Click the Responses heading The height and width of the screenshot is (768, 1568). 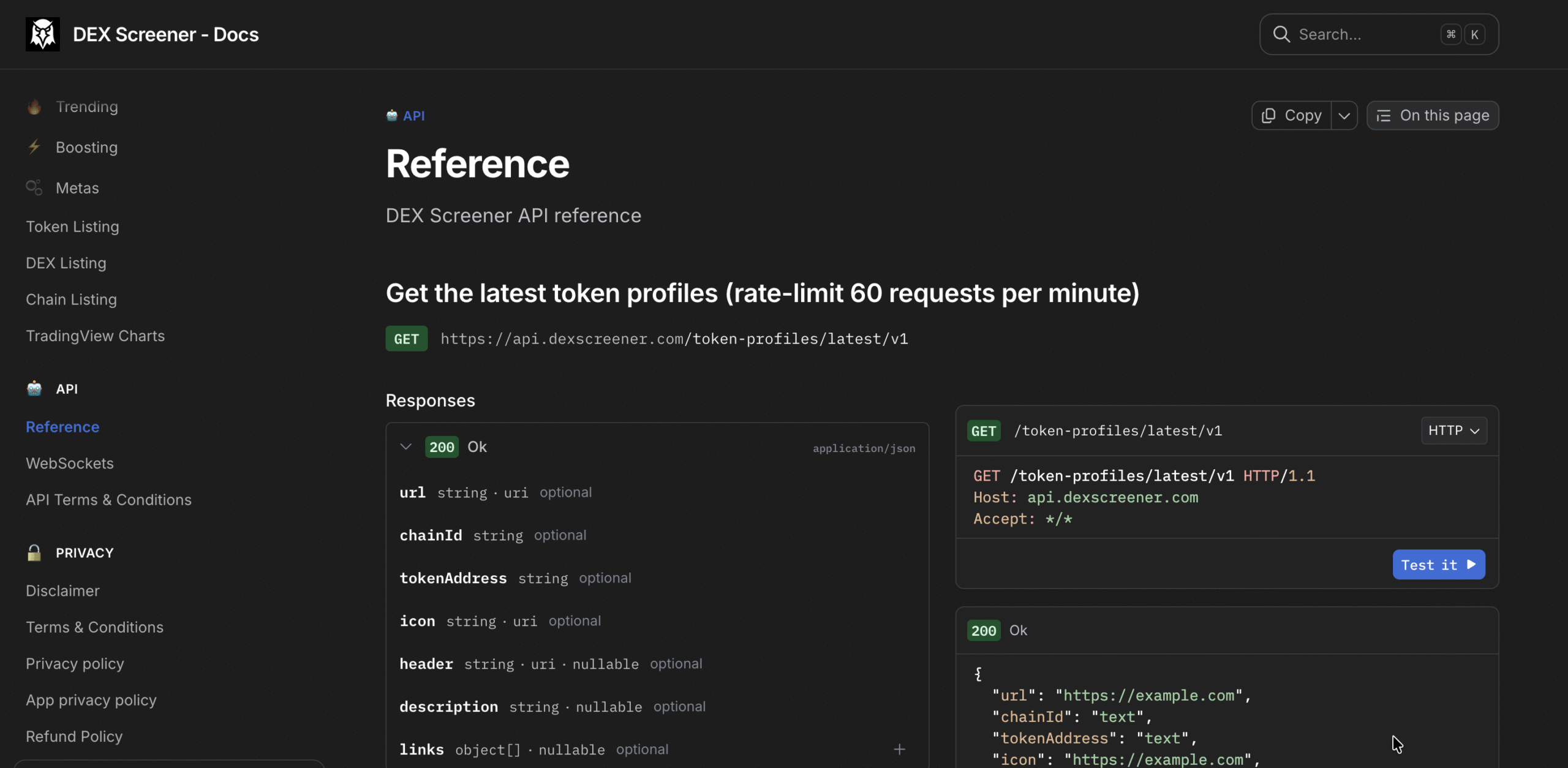[431, 401]
